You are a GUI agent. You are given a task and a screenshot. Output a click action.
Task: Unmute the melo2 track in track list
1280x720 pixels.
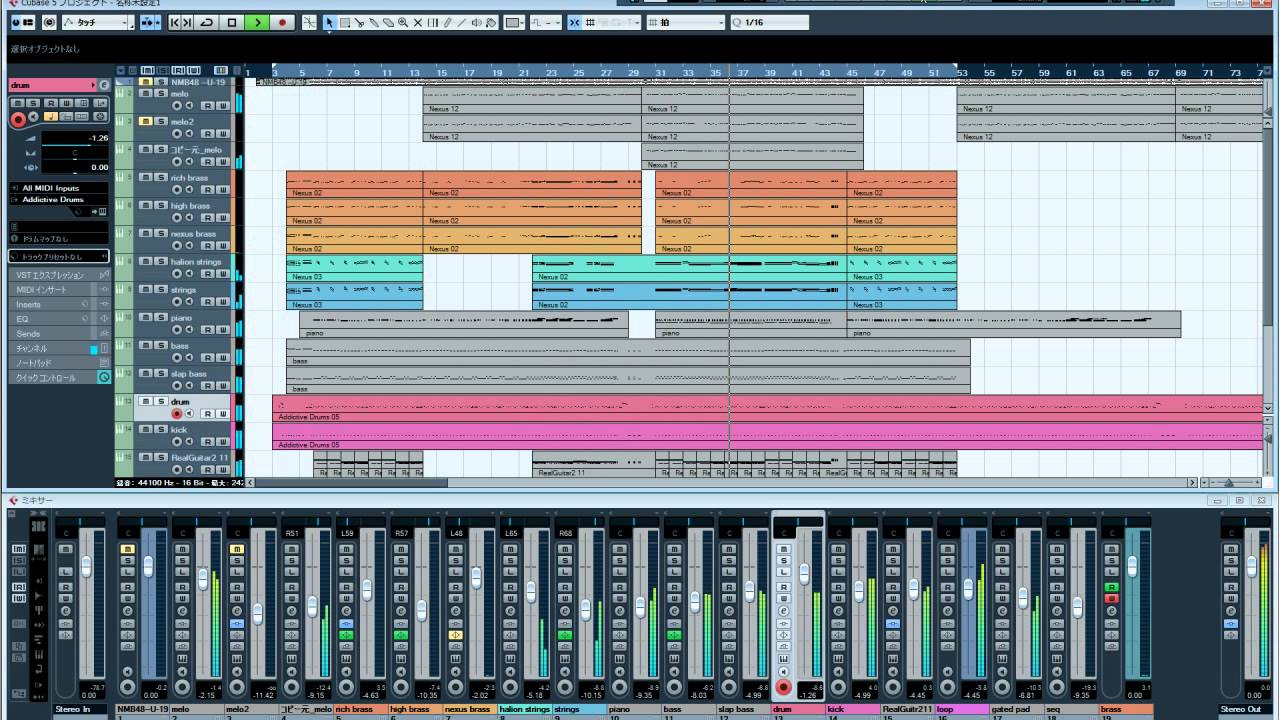click(x=146, y=122)
